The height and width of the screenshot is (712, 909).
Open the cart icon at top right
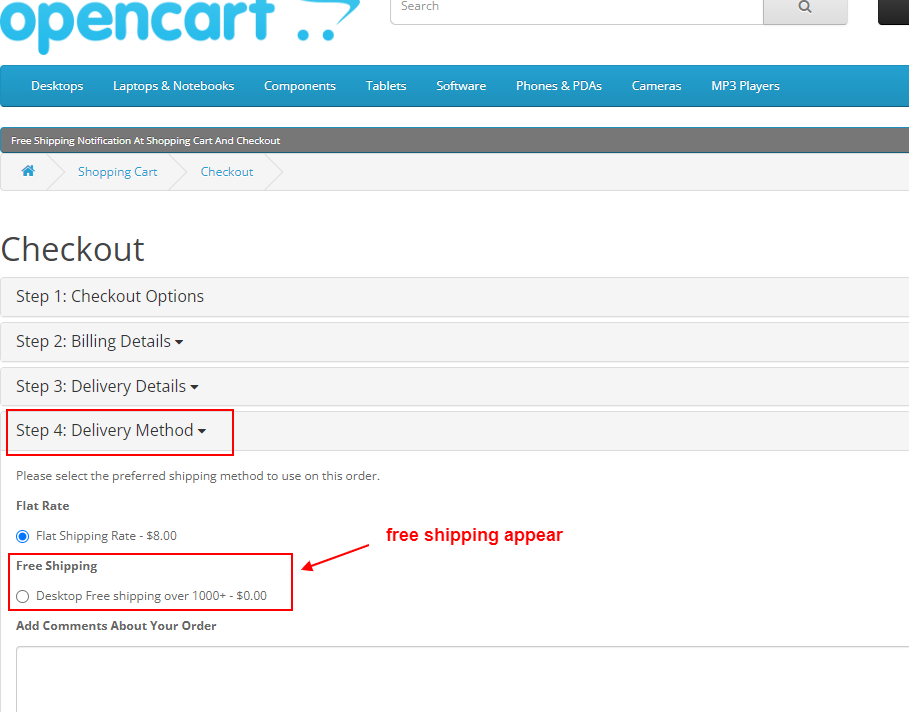point(893,12)
